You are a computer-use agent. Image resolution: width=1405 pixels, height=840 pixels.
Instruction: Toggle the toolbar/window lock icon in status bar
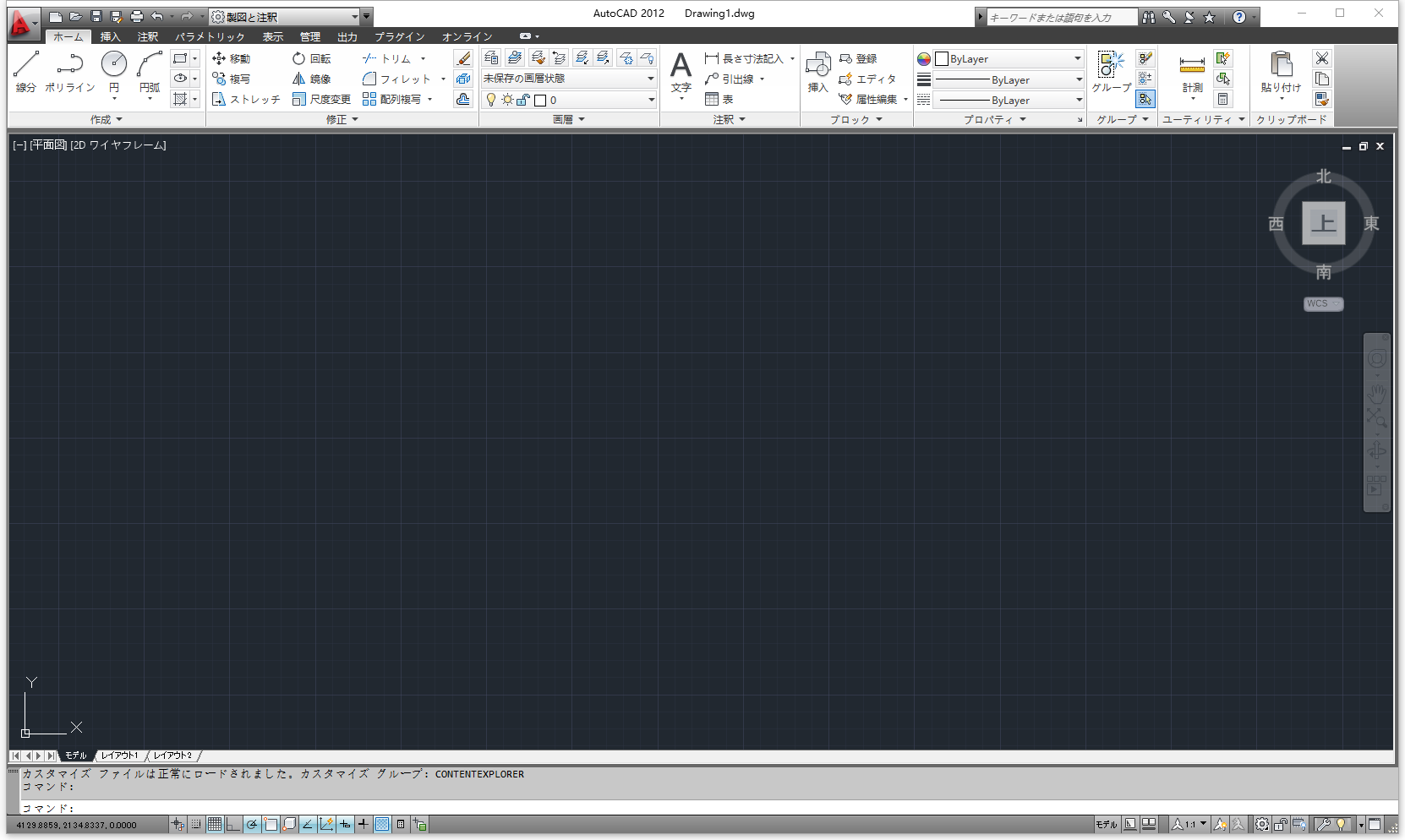[x=1281, y=824]
